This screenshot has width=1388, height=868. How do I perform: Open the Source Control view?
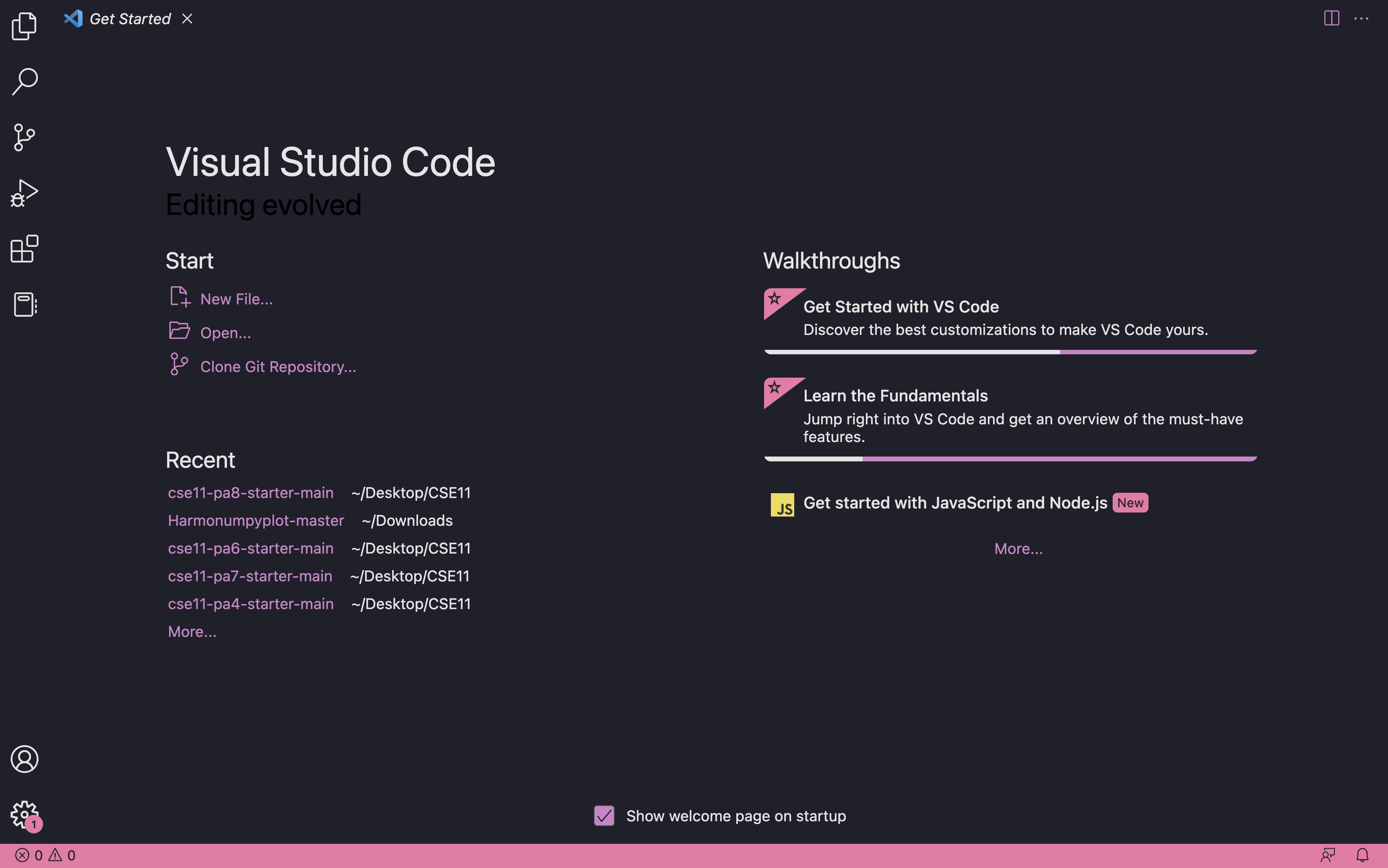(24, 137)
